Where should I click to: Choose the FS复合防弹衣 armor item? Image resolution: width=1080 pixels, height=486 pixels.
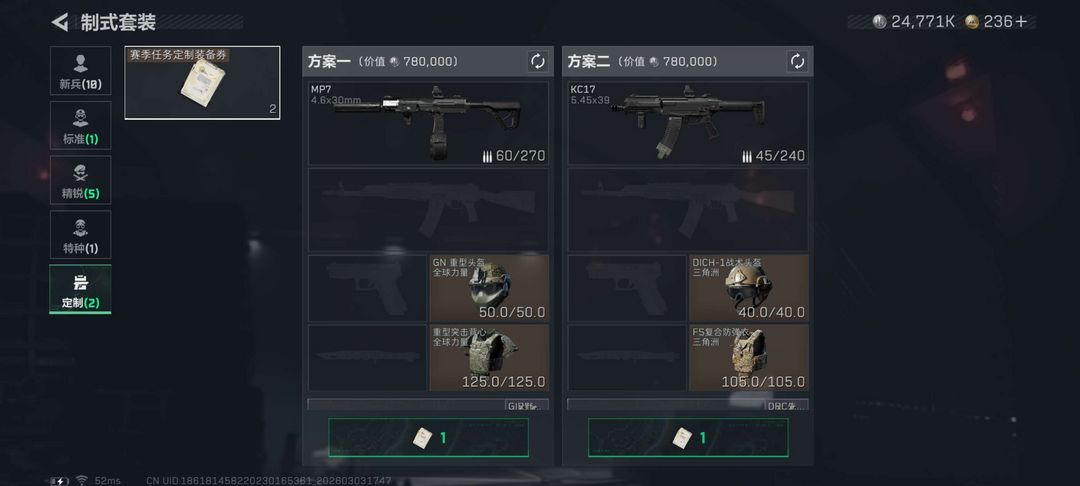749,357
